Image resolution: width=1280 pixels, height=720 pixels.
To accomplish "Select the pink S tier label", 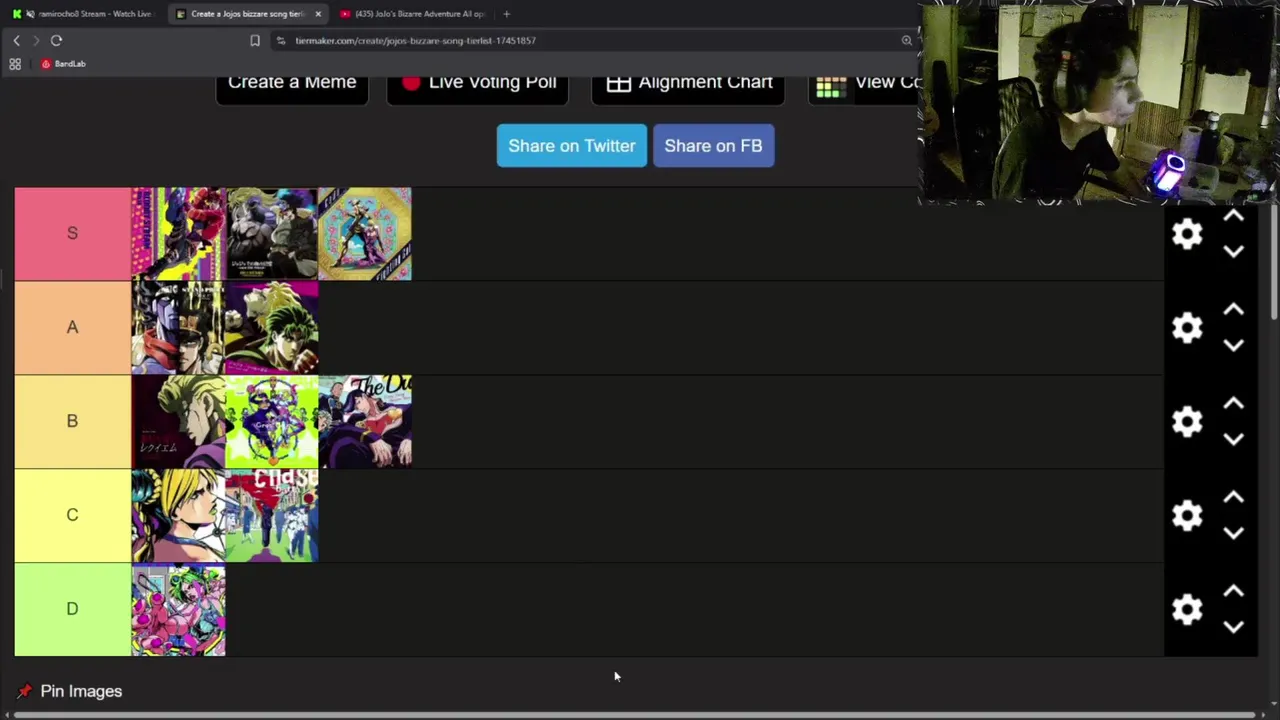I will tap(72, 233).
